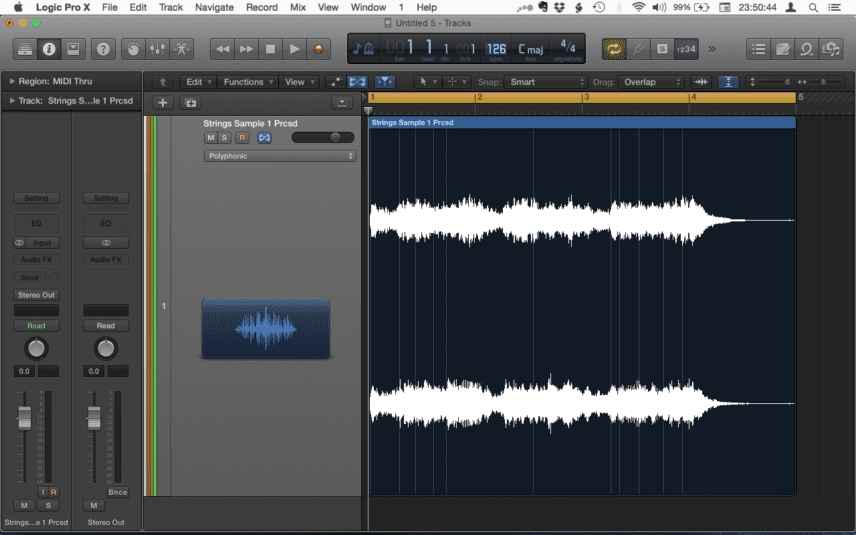Open the Edit dropdown in Tracks area
The width and height of the screenshot is (856, 535).
[198, 82]
